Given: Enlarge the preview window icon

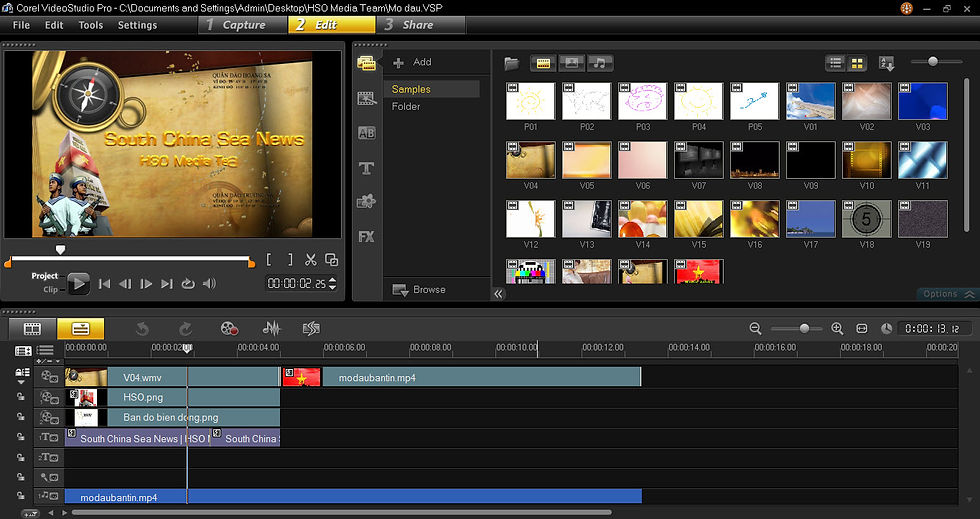Looking at the screenshot, I should [x=332, y=260].
